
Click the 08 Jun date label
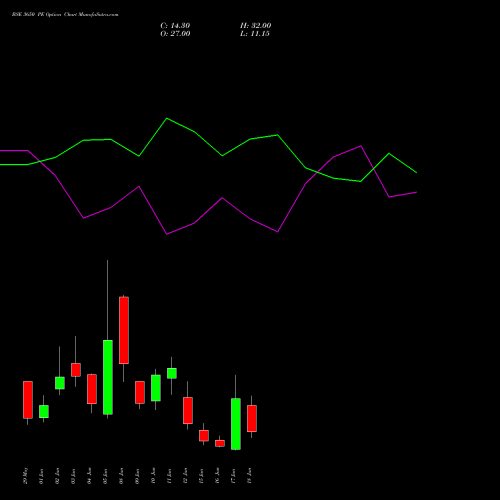tap(122, 476)
